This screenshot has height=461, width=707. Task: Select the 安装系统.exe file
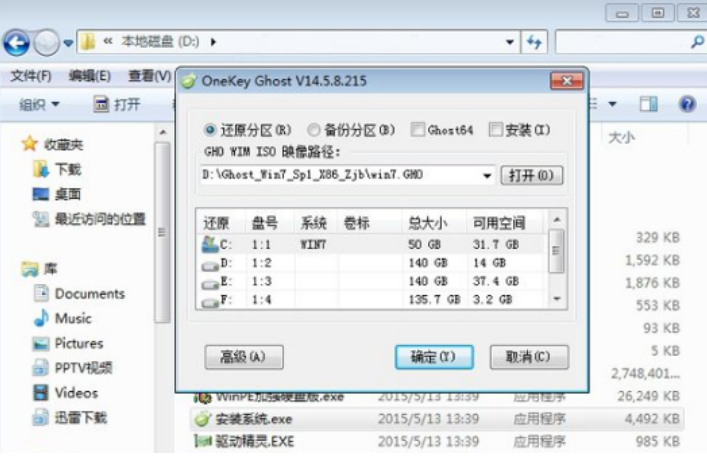coord(254,418)
